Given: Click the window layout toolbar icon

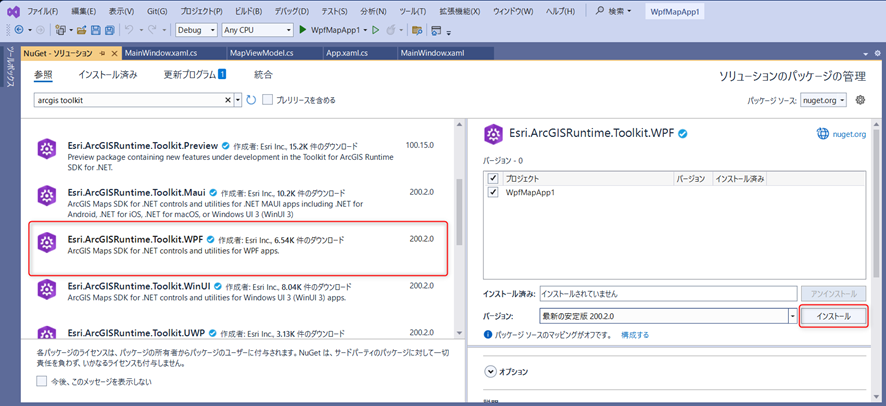Looking at the screenshot, I should pos(436,30).
